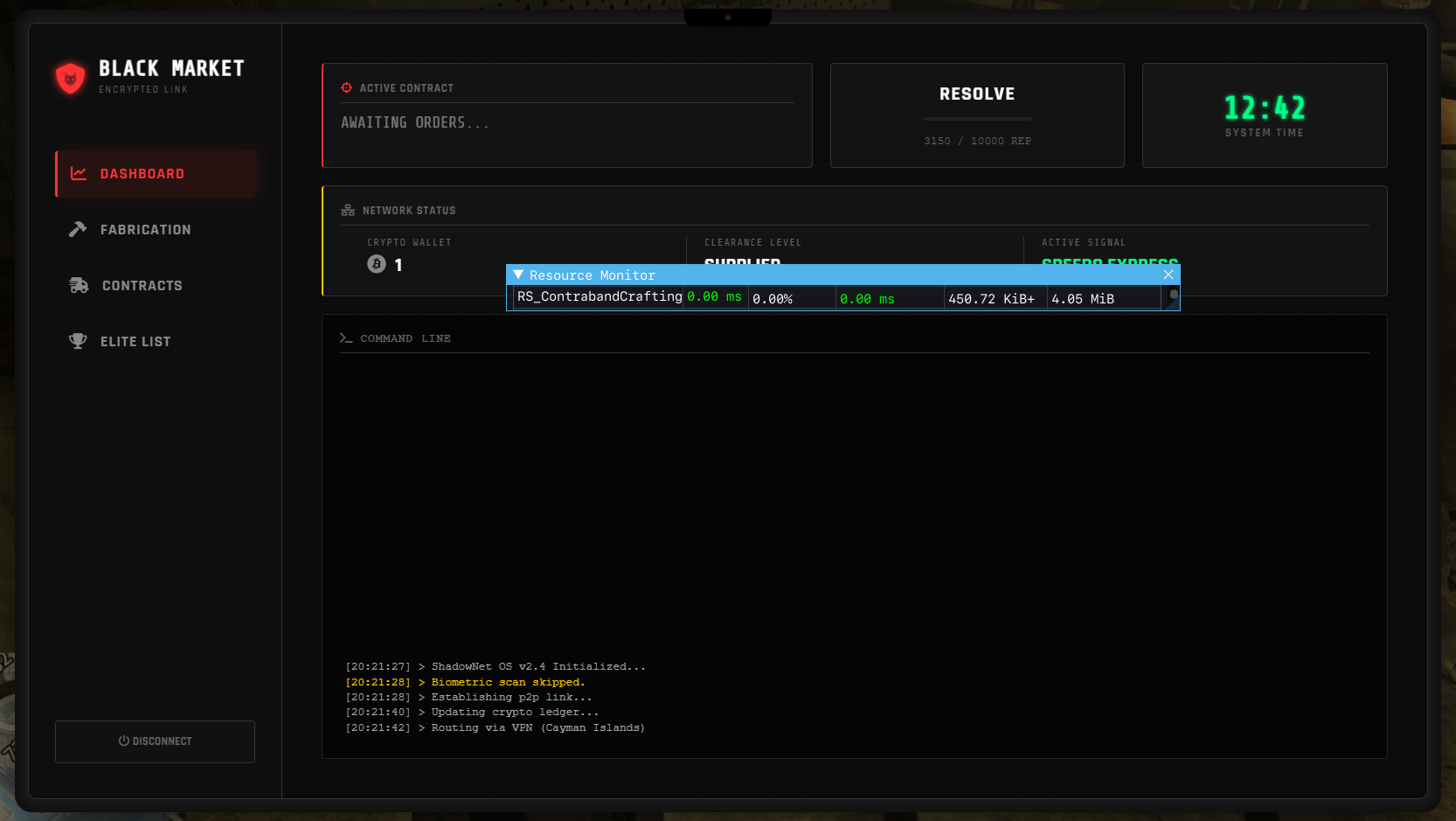The image size is (1456, 821).
Task: Click the Network Status icon
Action: [x=348, y=211]
